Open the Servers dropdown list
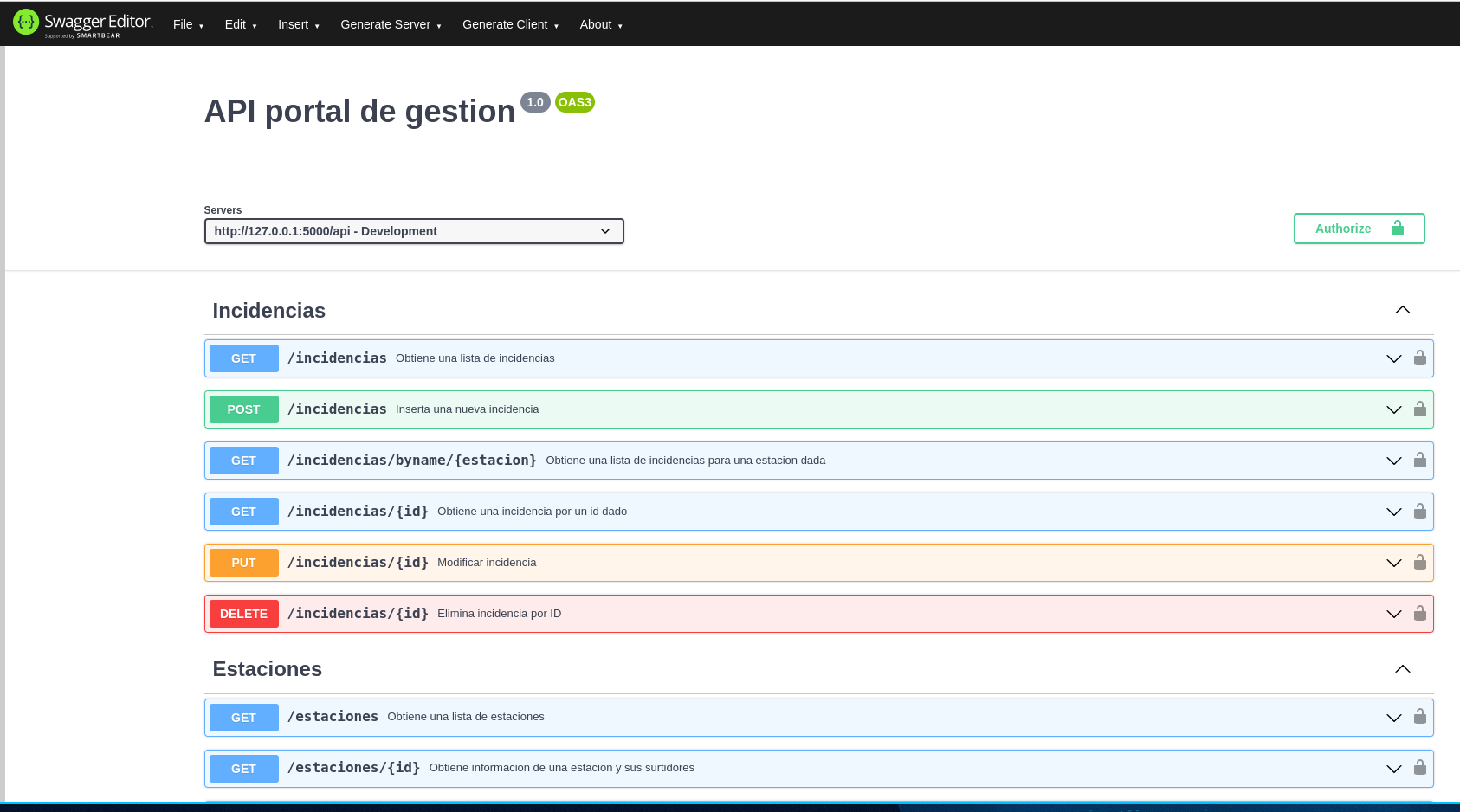 (414, 231)
